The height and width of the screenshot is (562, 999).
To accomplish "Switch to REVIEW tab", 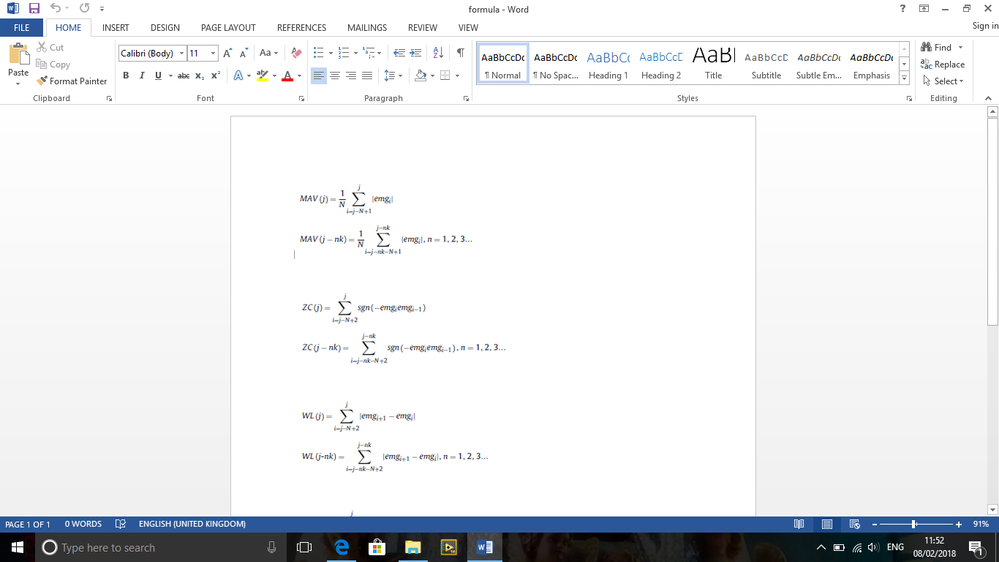I will click(x=422, y=27).
